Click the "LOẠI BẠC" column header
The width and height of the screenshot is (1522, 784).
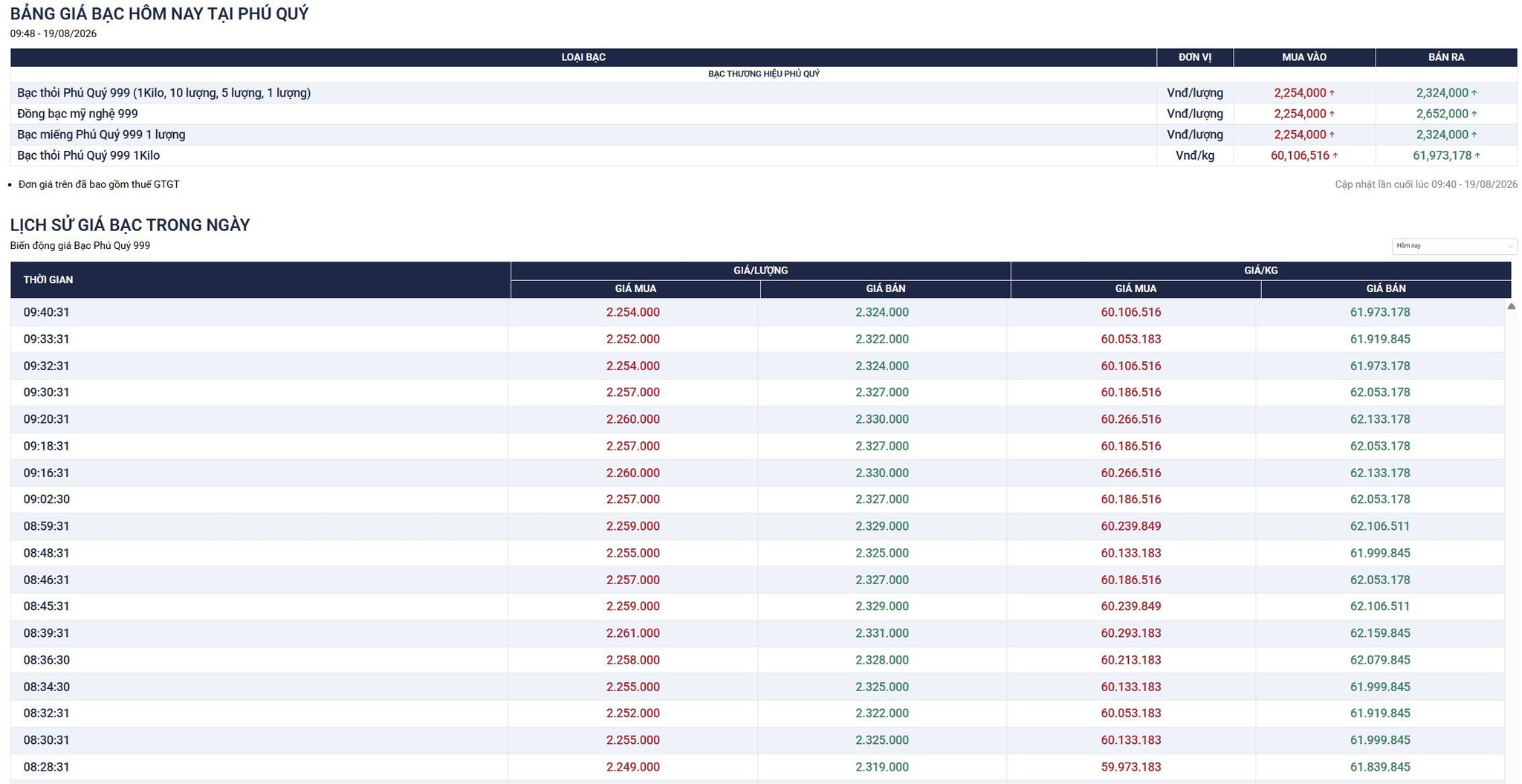(583, 57)
